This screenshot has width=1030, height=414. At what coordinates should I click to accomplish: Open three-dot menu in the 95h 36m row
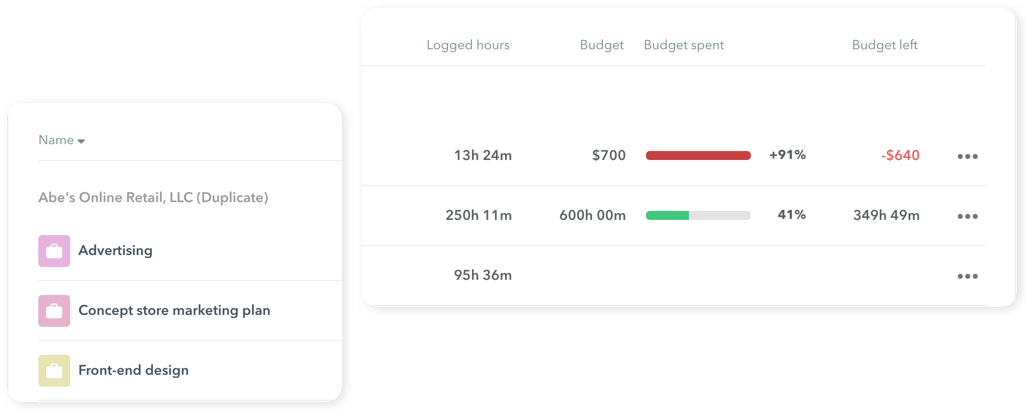pyautogui.click(x=968, y=276)
